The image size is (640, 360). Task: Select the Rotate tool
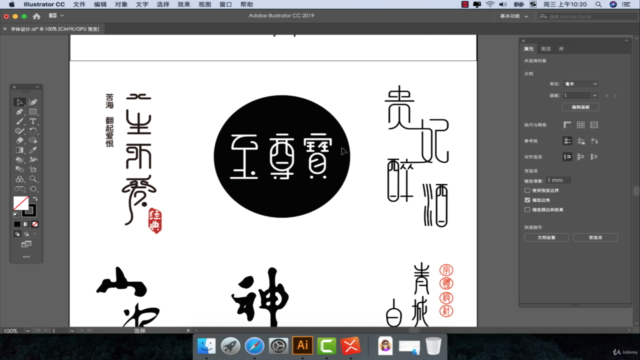tap(33, 131)
